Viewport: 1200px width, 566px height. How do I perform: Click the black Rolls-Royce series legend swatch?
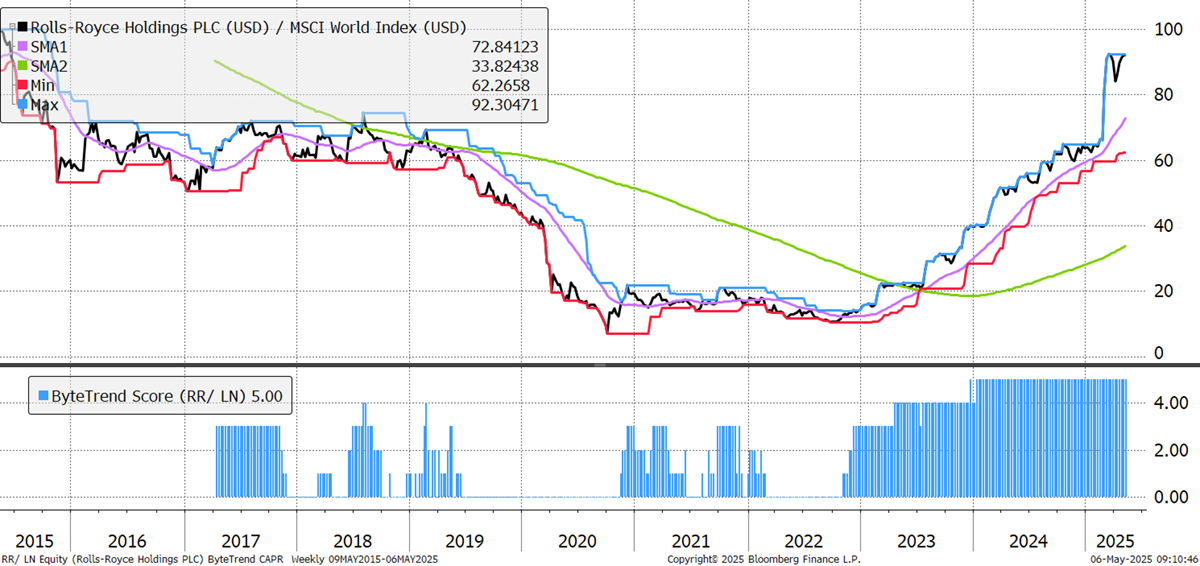pyautogui.click(x=23, y=27)
